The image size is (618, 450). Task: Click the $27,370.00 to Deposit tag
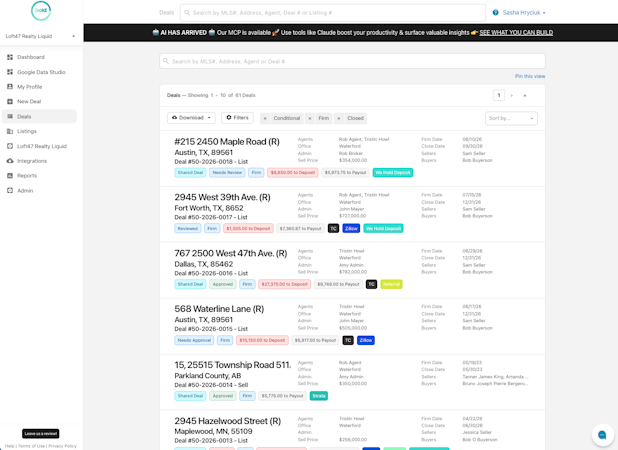coord(285,285)
